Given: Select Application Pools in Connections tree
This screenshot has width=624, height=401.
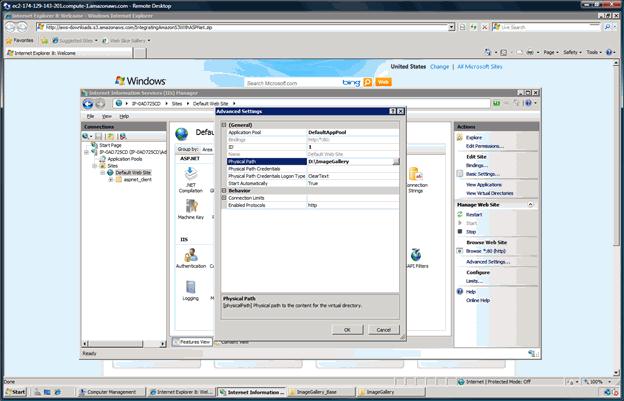Looking at the screenshot, I should click(125, 159).
